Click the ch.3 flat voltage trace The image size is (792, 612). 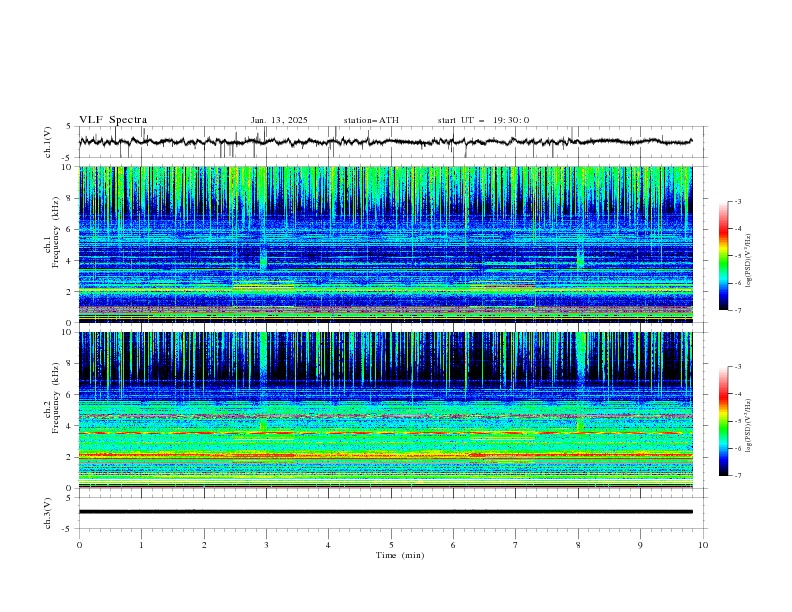pyautogui.click(x=385, y=512)
